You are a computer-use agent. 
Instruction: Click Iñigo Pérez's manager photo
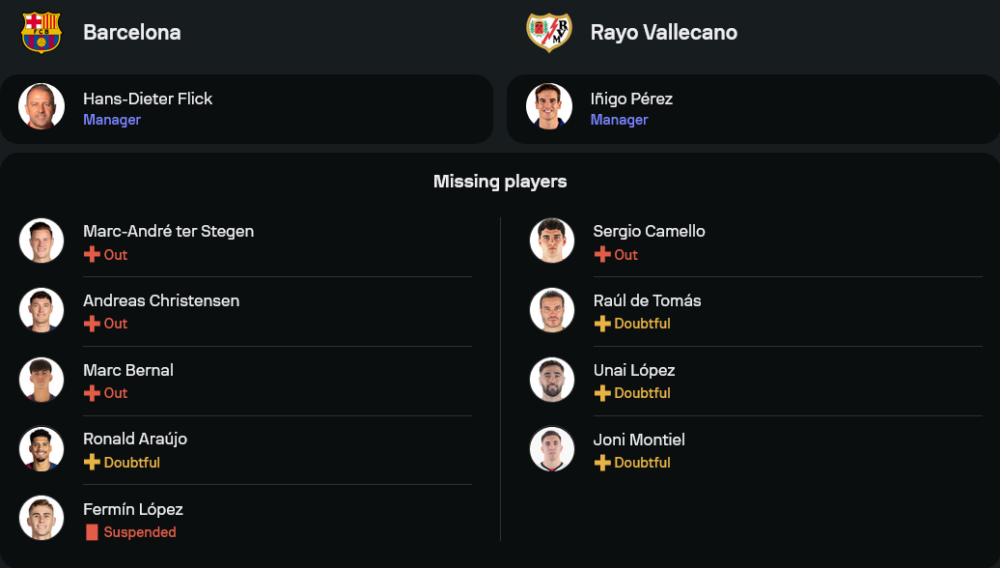pyautogui.click(x=549, y=106)
